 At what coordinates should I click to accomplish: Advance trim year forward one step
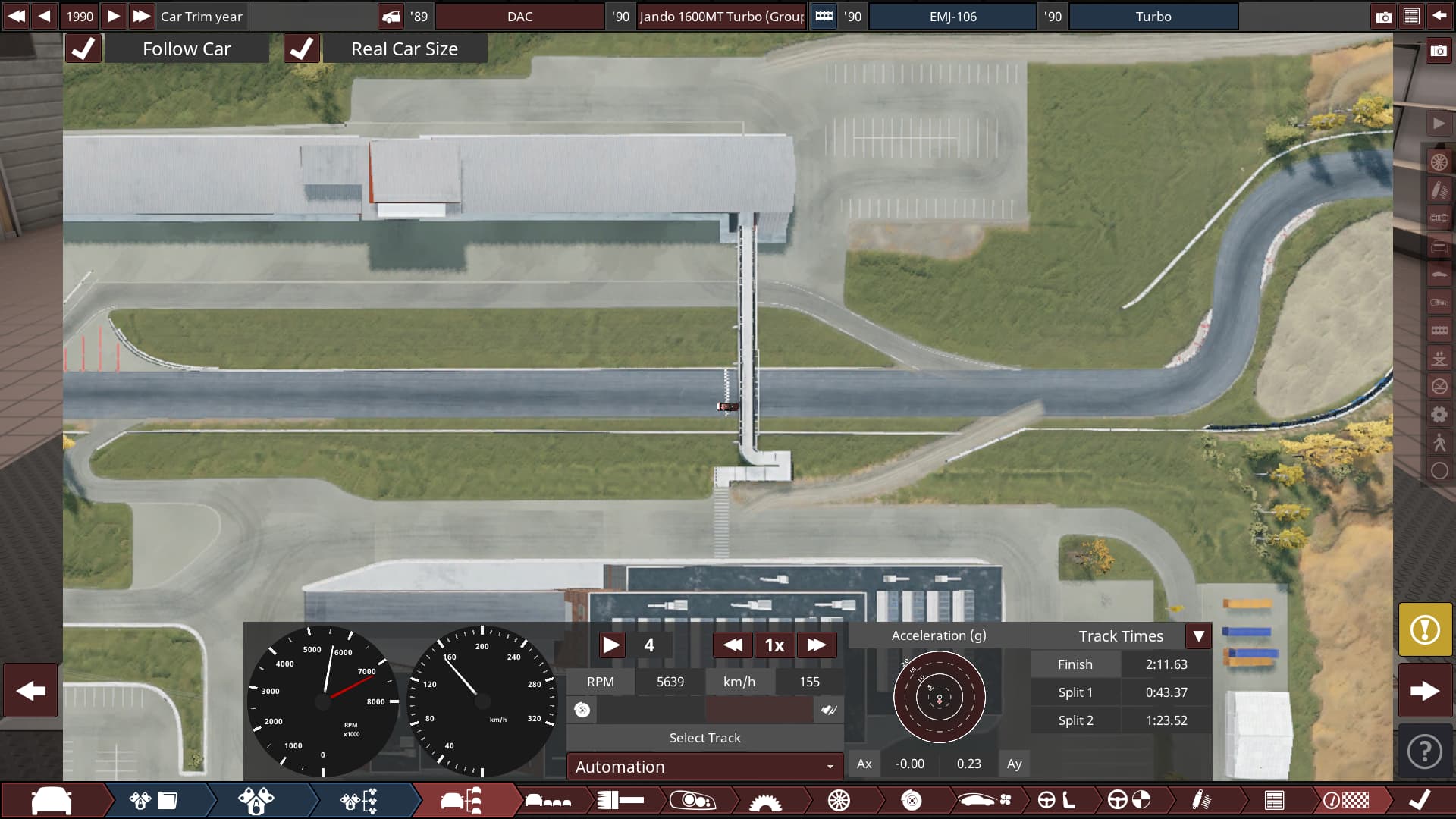tap(113, 16)
